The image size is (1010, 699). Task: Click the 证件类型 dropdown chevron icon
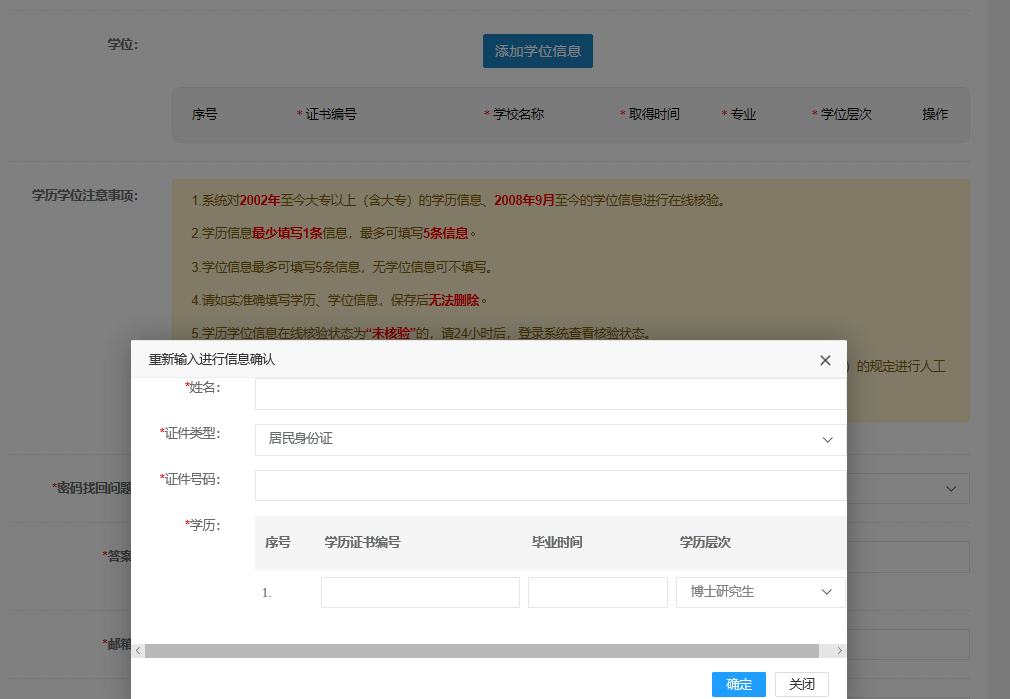(827, 440)
